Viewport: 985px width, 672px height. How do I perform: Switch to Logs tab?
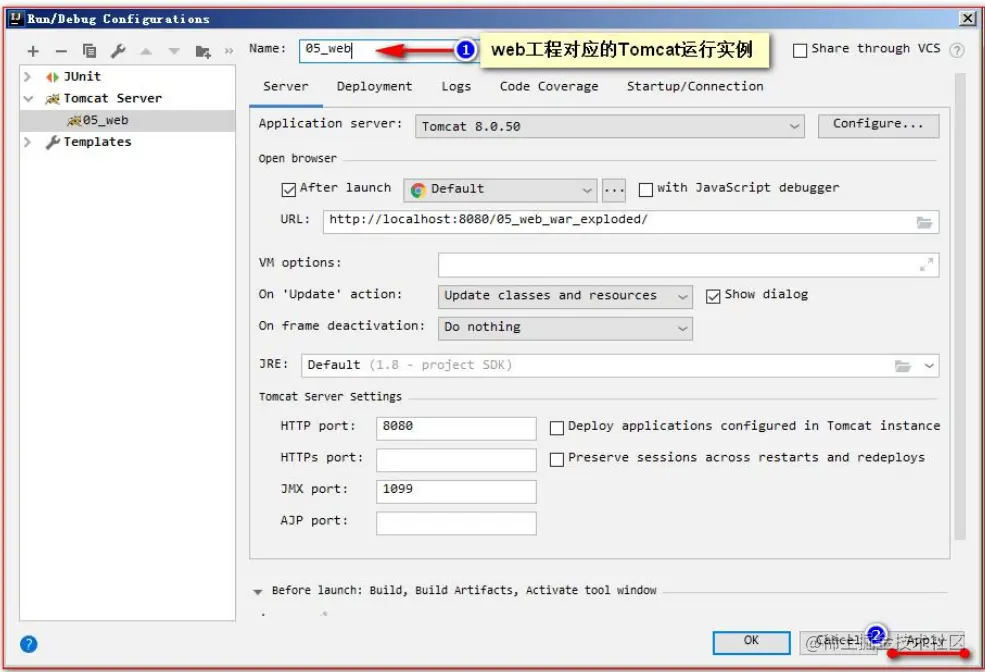456,87
